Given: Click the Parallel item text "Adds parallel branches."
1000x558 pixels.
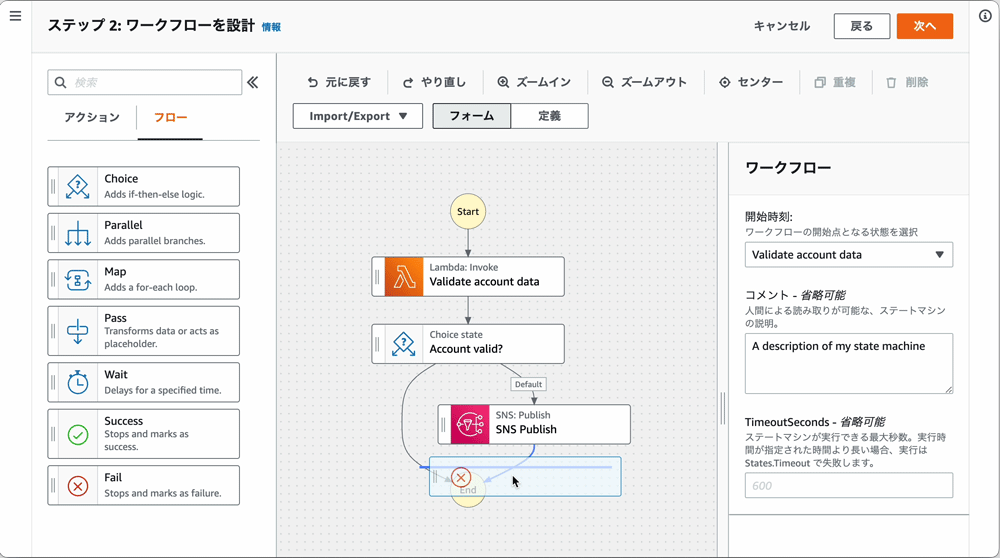Looking at the screenshot, I should [155, 241].
